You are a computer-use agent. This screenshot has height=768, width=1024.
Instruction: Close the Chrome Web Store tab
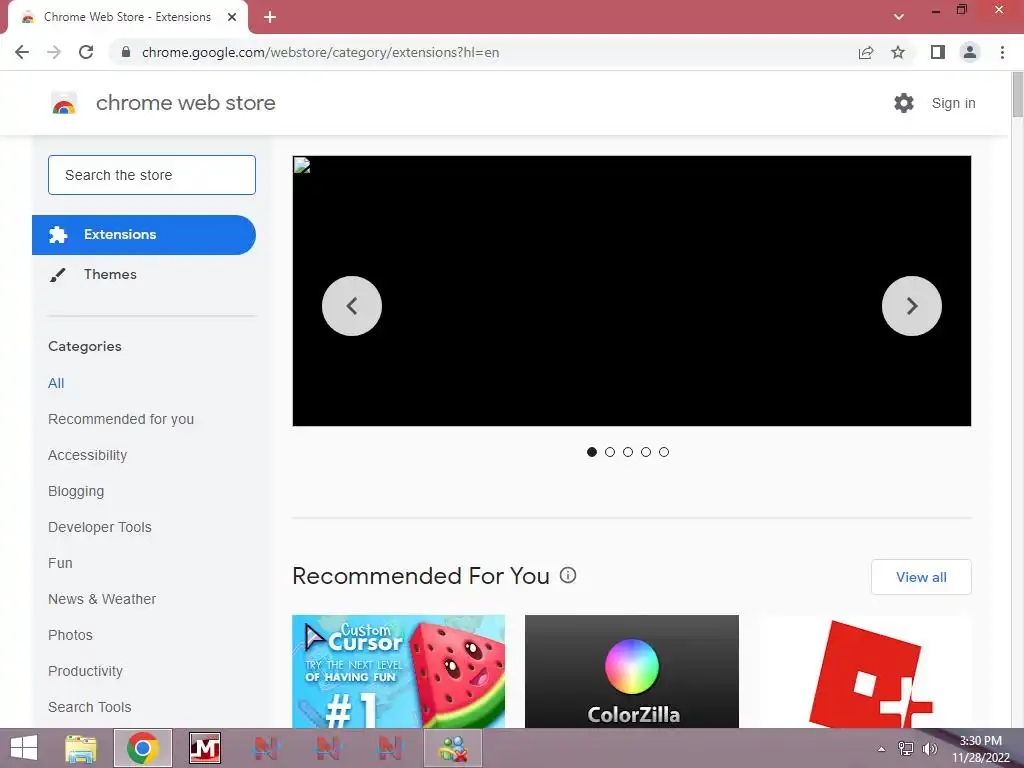232,17
